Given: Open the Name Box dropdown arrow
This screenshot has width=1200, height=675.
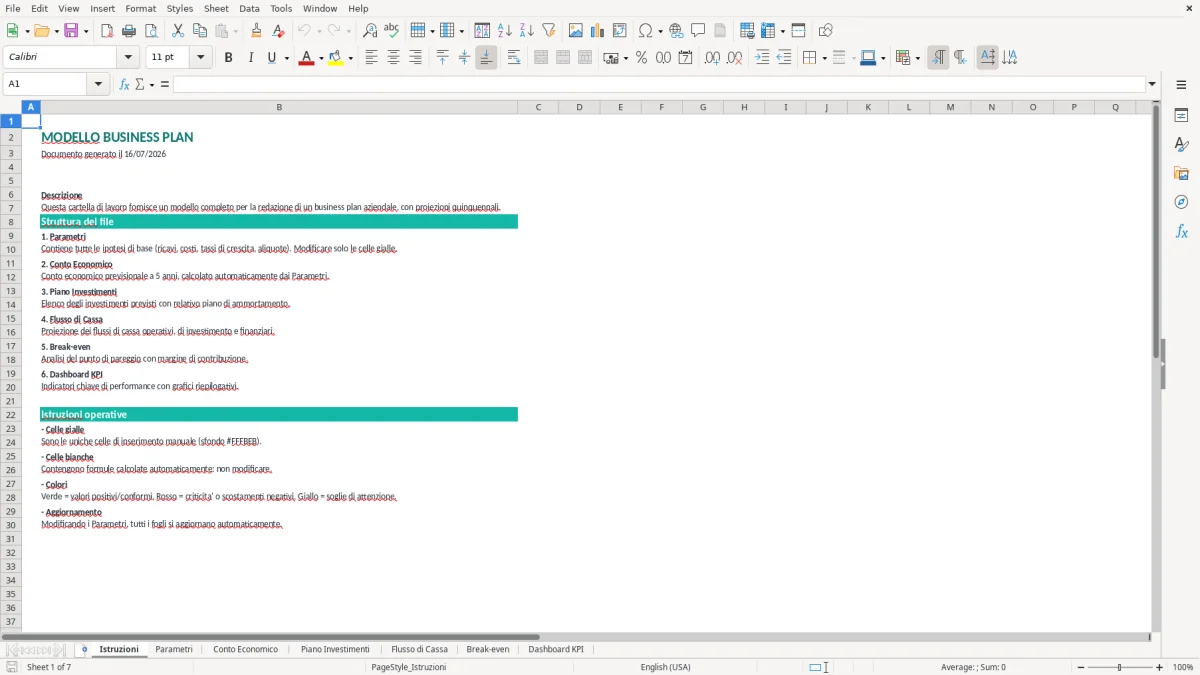Looking at the screenshot, I should pos(99,85).
